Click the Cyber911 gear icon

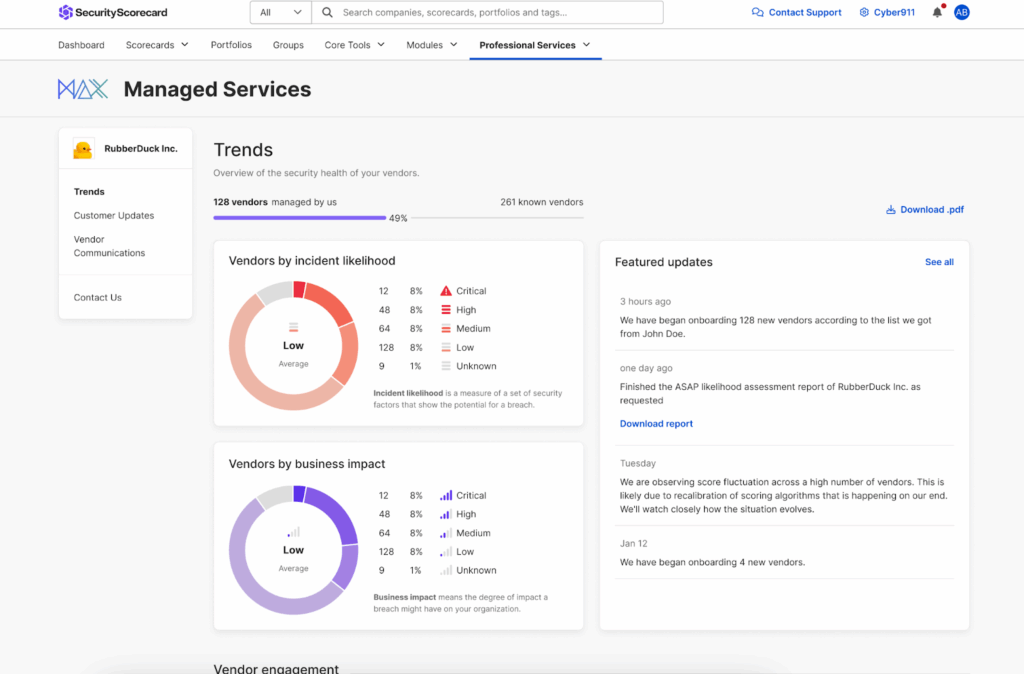[864, 13]
